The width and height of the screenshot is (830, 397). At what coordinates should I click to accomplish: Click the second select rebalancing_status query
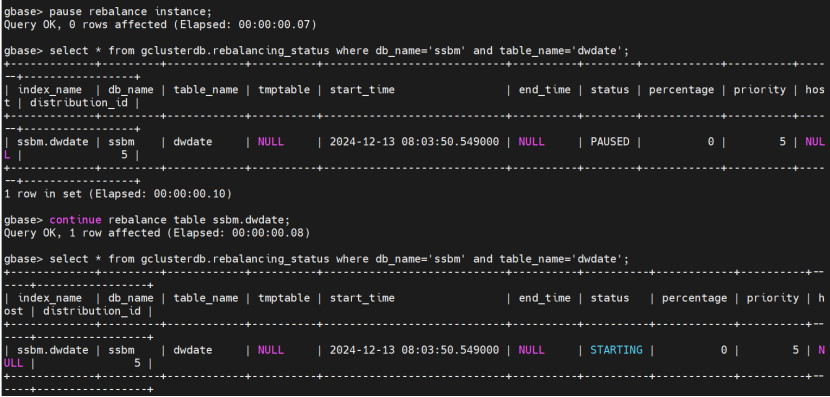tap(339, 259)
